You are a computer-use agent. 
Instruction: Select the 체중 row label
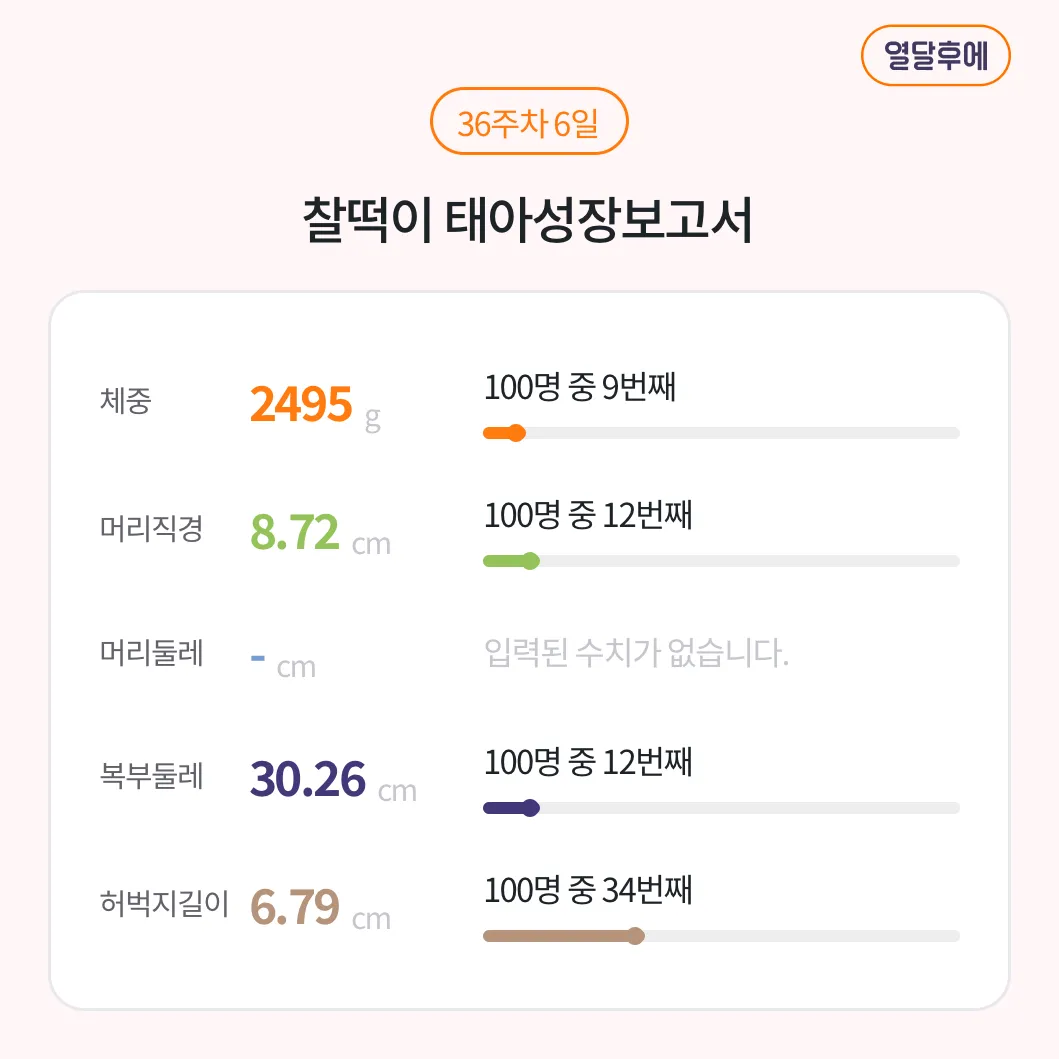126,401
